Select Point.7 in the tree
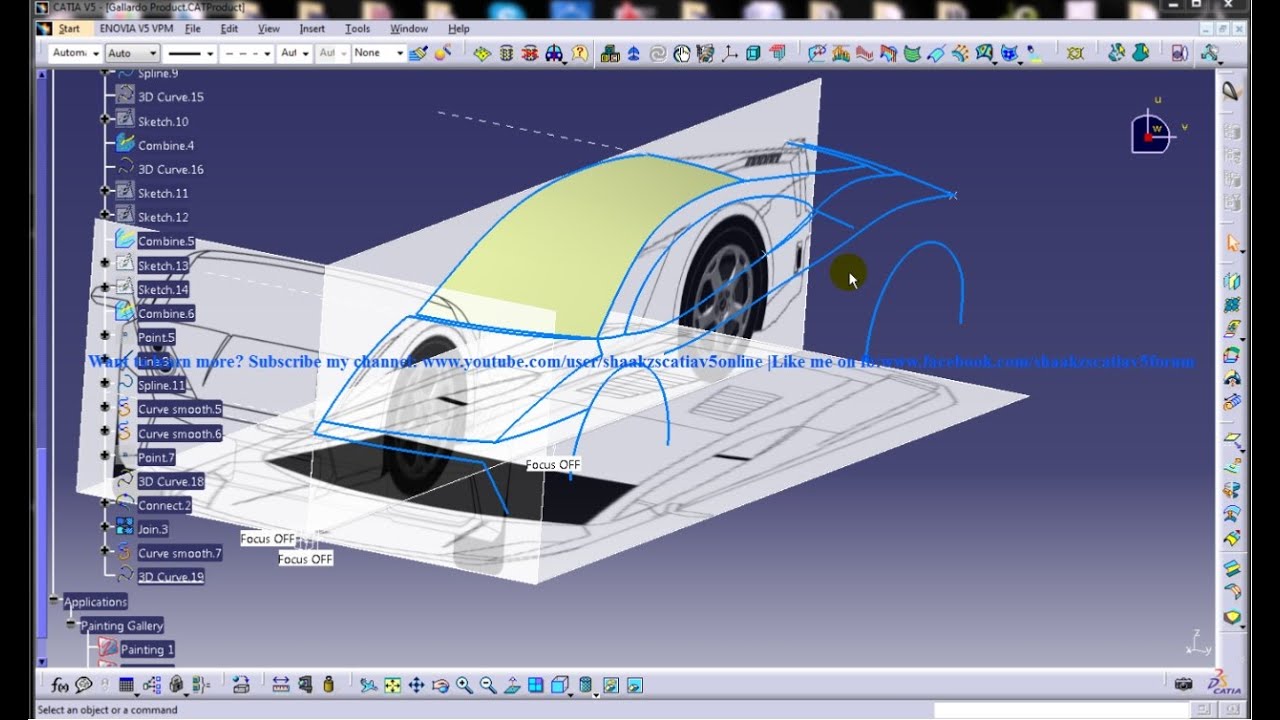The image size is (1280, 720). pyautogui.click(x=156, y=457)
